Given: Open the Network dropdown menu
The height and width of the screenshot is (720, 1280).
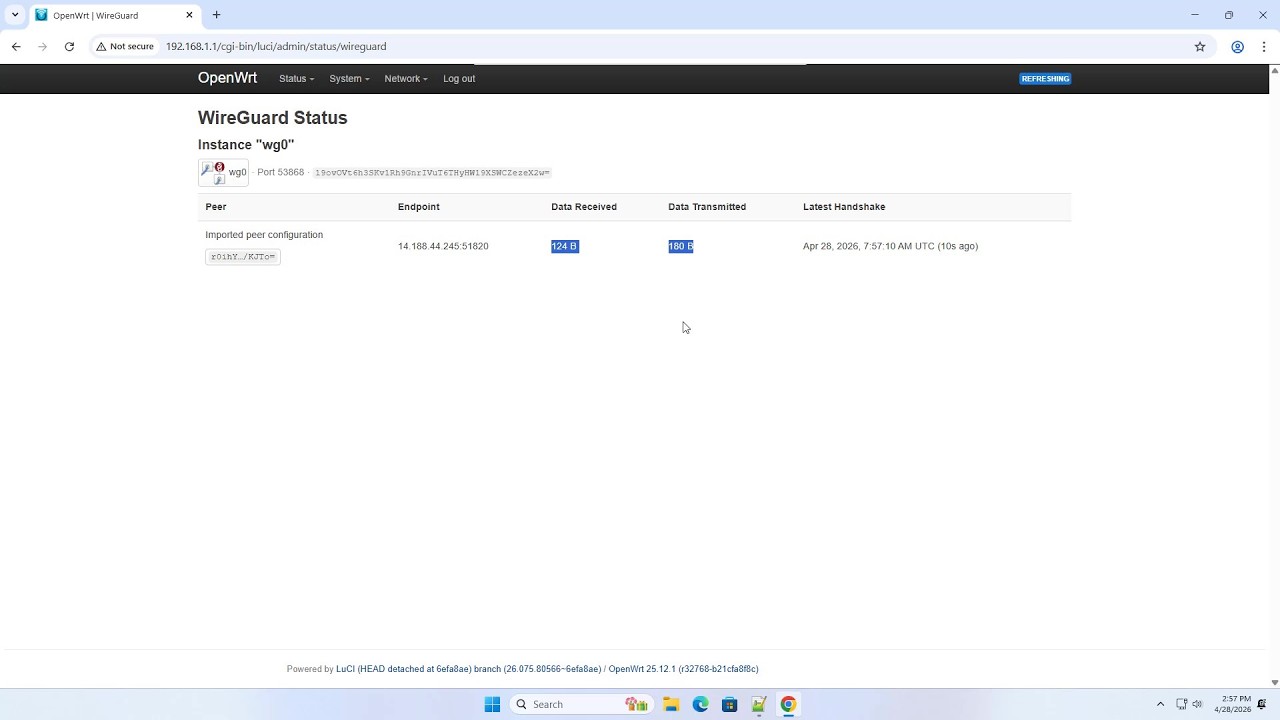Looking at the screenshot, I should 406,78.
